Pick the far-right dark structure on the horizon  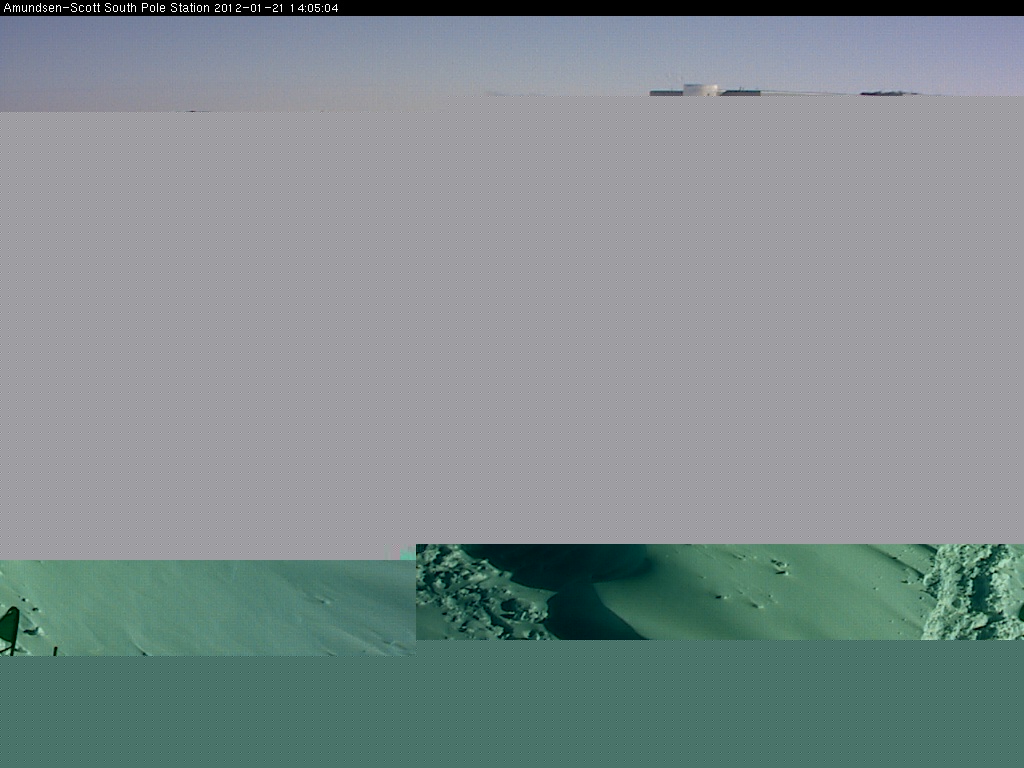point(888,93)
